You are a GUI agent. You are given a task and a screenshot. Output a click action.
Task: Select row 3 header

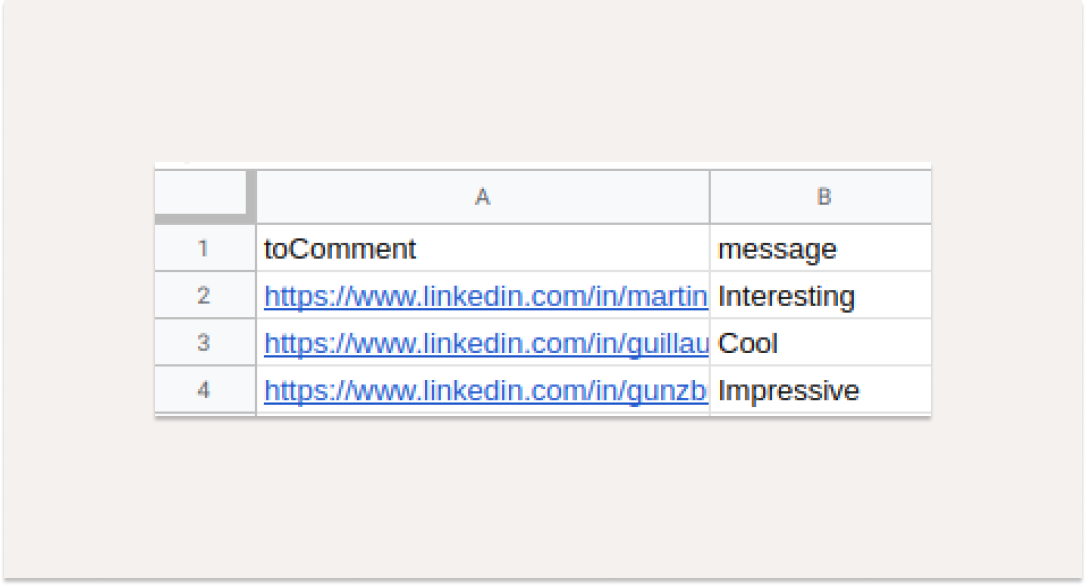[204, 342]
